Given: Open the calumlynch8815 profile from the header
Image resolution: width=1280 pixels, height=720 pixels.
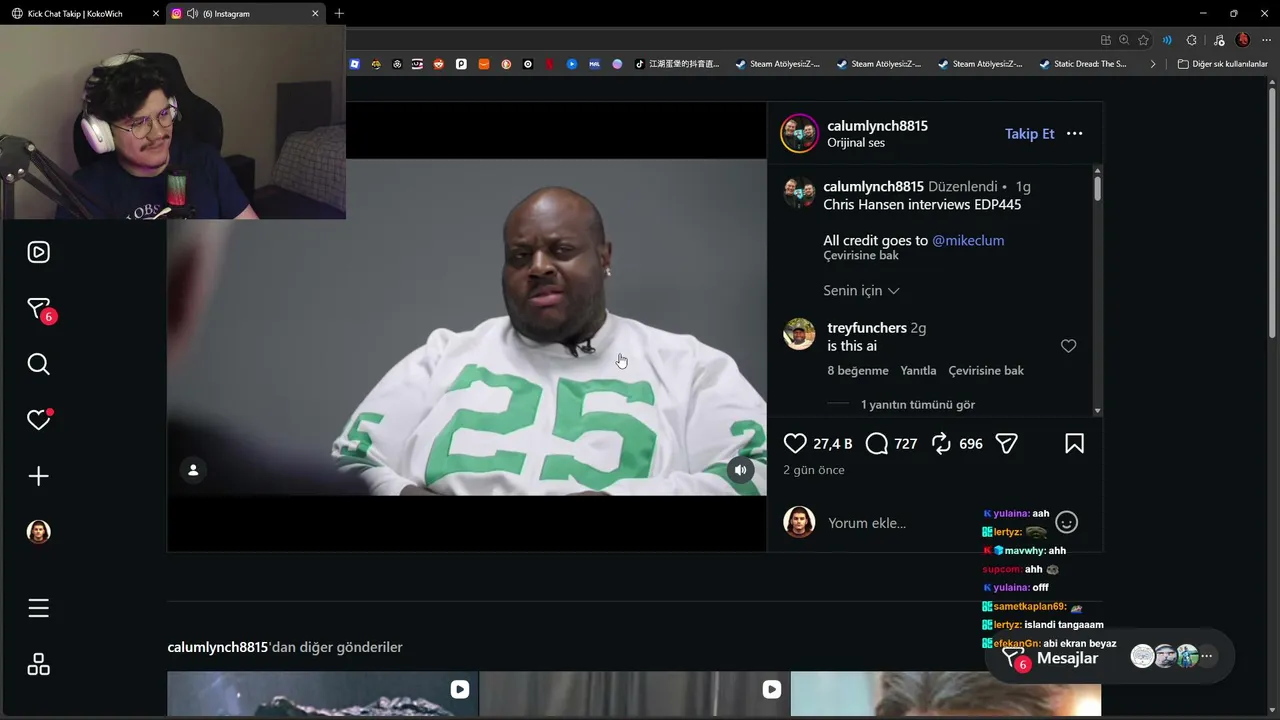Looking at the screenshot, I should 877,126.
